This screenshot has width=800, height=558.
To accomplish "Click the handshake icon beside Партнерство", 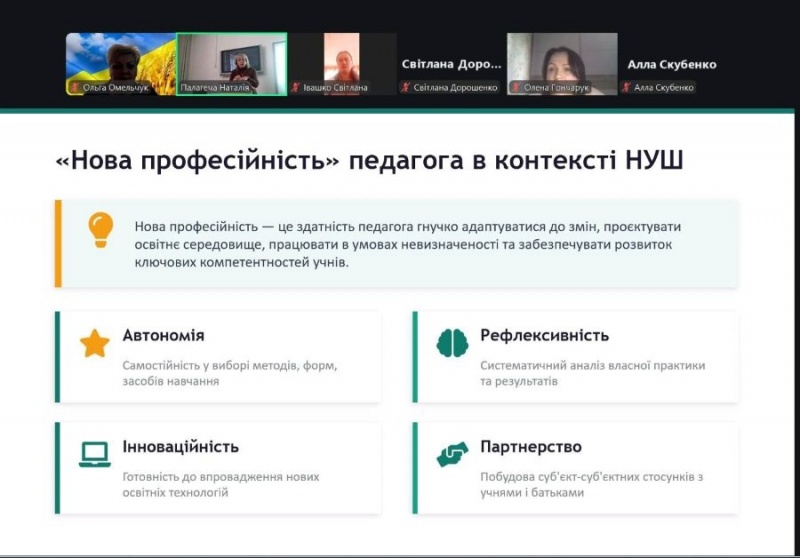I will pyautogui.click(x=452, y=455).
